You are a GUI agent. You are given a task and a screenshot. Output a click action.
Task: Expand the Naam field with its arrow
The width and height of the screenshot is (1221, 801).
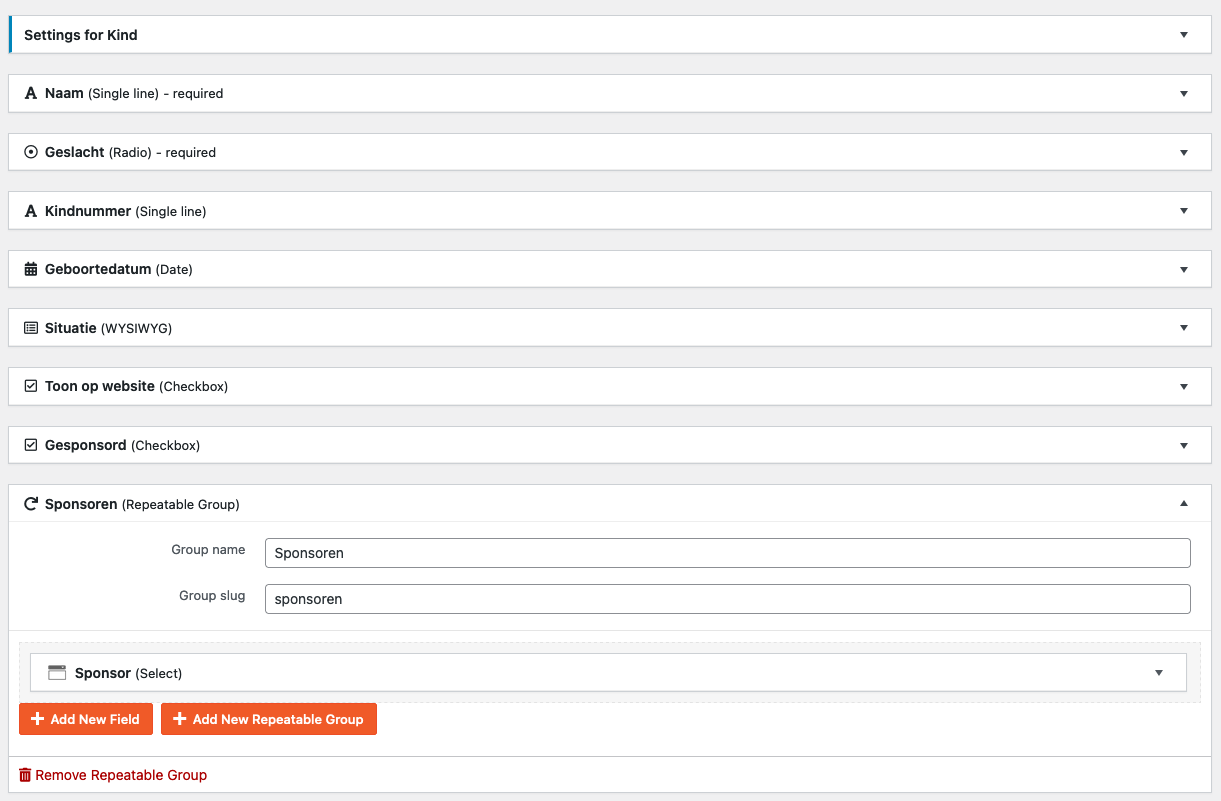coord(1184,94)
